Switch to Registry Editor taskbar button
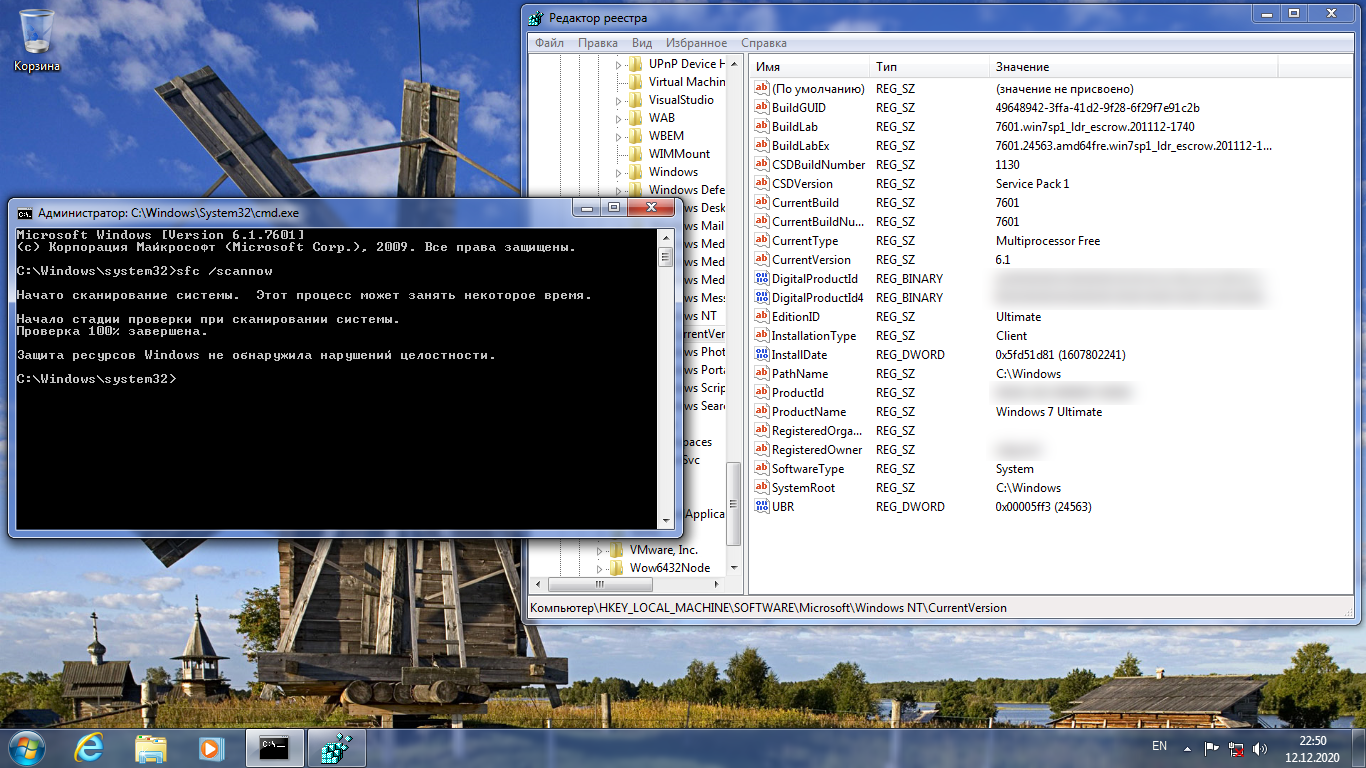This screenshot has width=1366, height=768. 335,748
